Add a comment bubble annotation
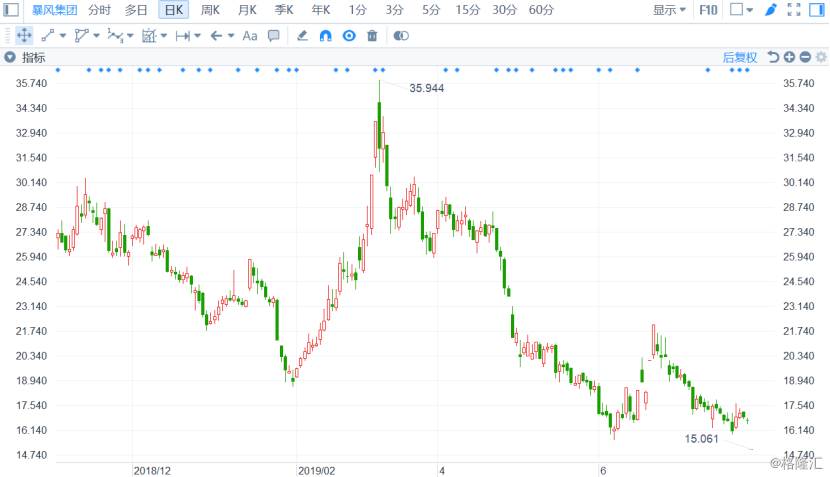The height and width of the screenshot is (477, 830). (274, 36)
